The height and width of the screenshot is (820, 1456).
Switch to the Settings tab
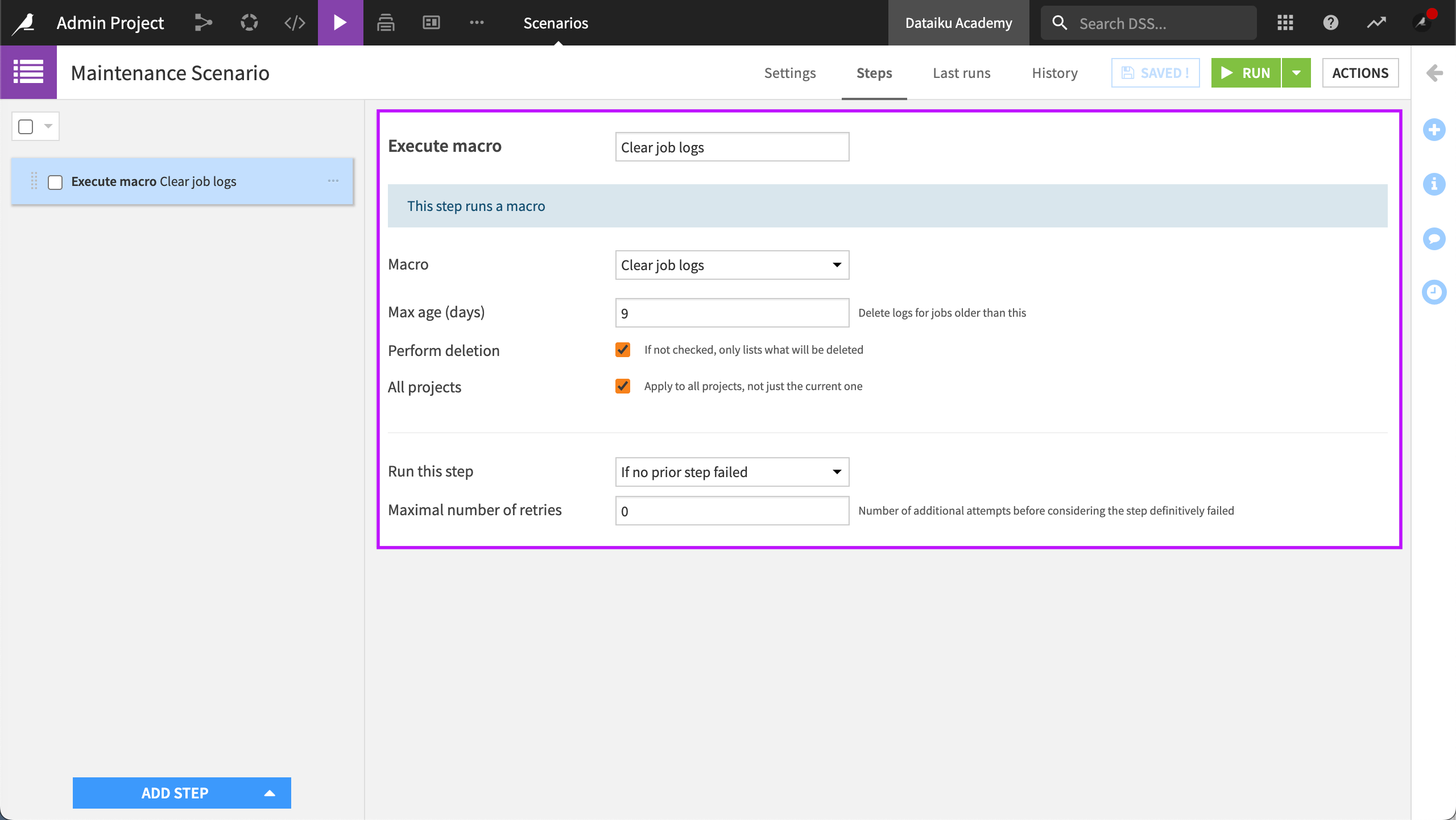click(x=790, y=73)
